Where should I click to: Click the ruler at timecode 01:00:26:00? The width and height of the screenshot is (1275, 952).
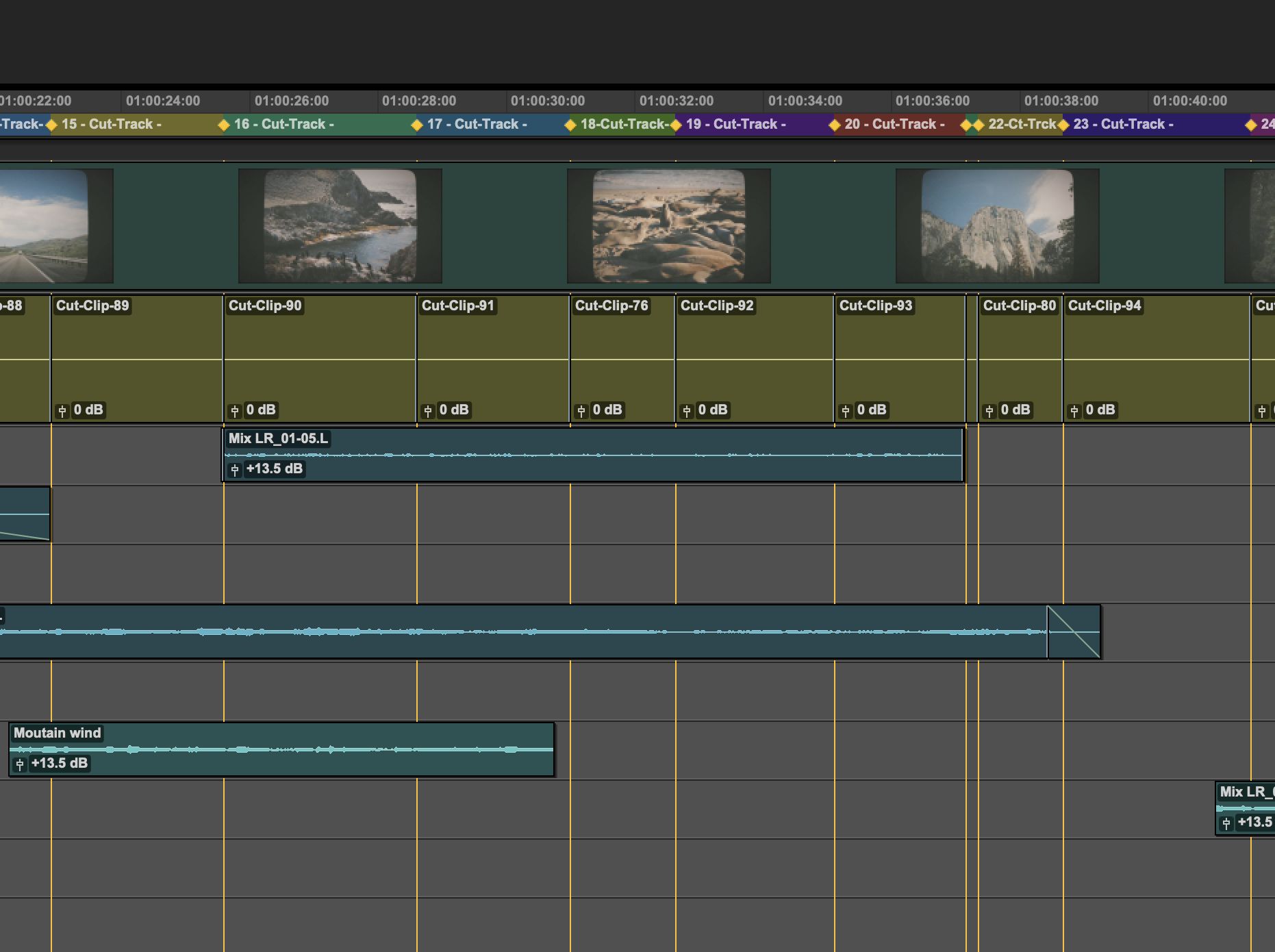click(x=292, y=101)
